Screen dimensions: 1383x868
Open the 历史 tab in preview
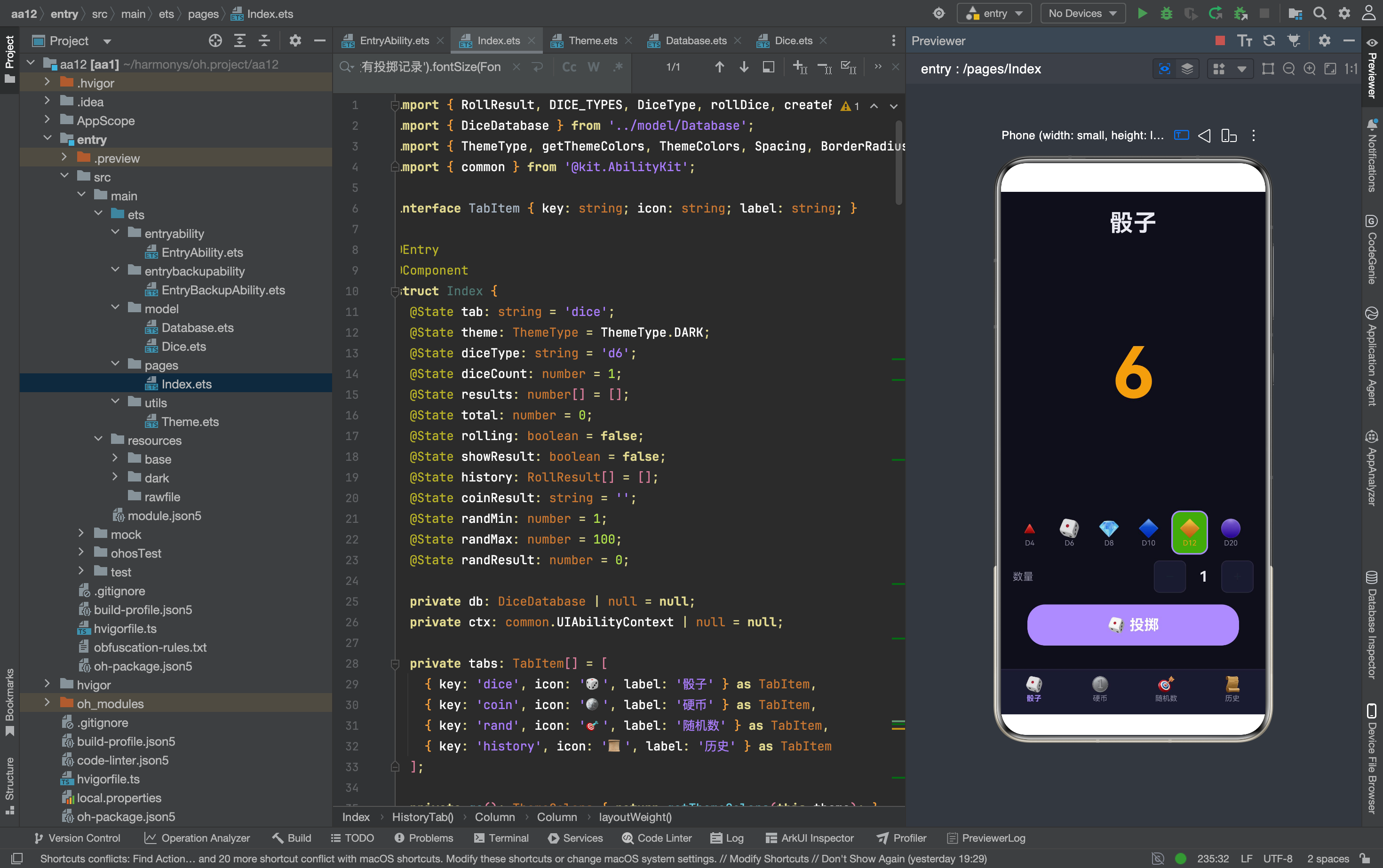coord(1232,689)
